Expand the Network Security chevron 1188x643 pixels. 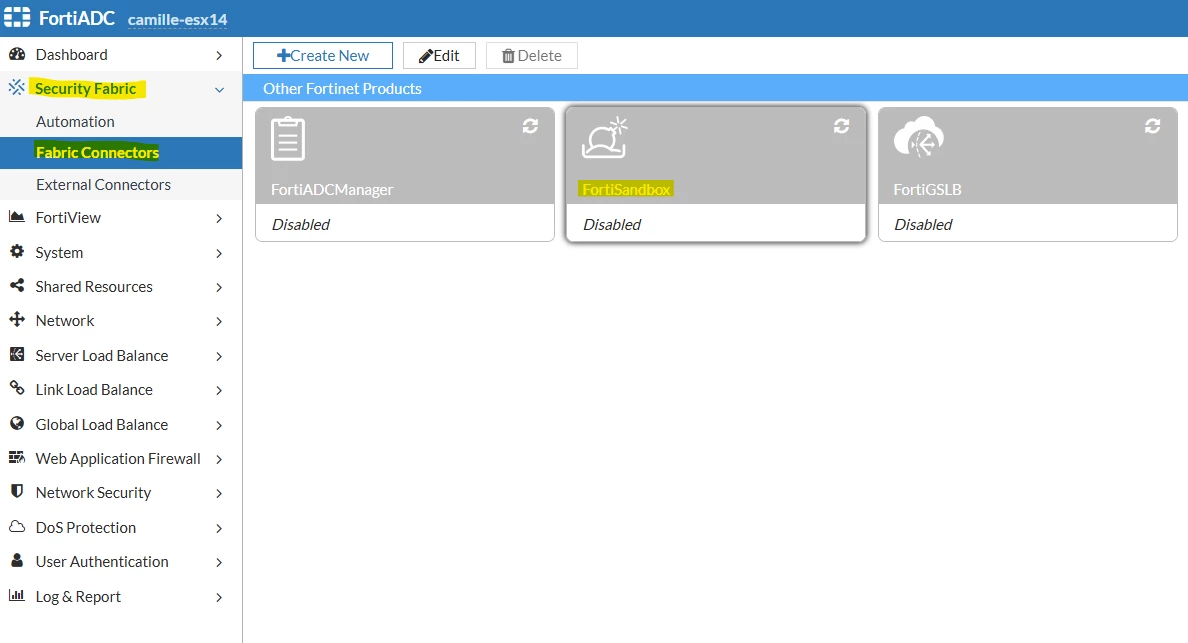click(x=219, y=493)
